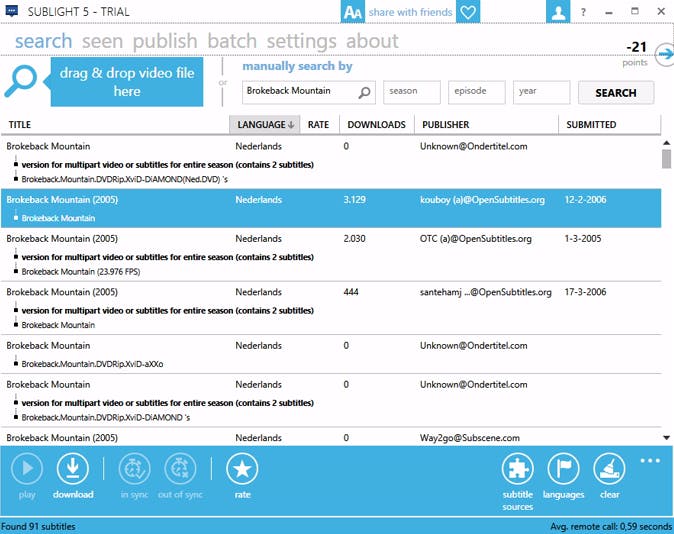This screenshot has width=674, height=534.
Task: Click the points arrow icon
Action: (665, 54)
